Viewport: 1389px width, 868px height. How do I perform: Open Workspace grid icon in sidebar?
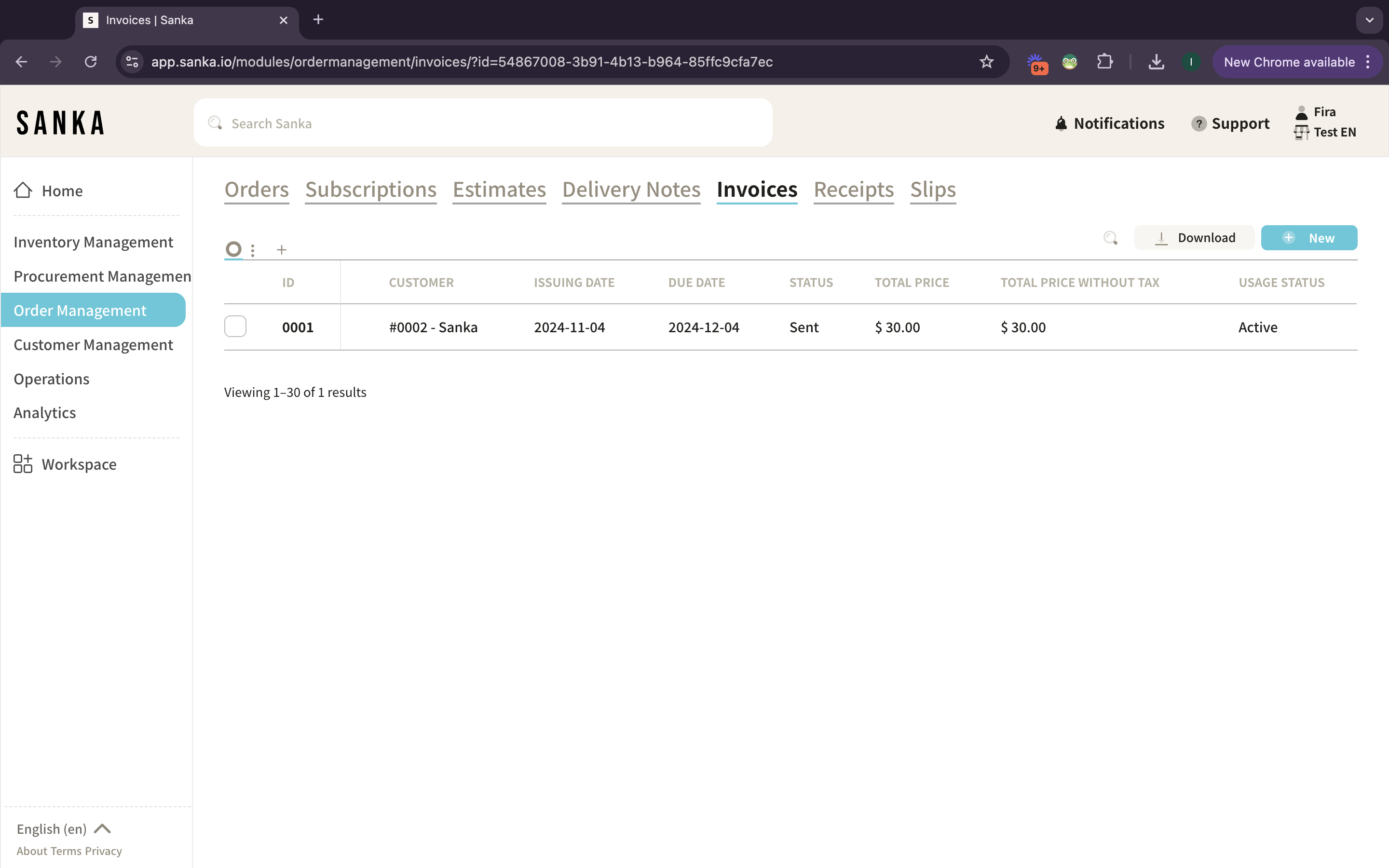[x=23, y=464]
